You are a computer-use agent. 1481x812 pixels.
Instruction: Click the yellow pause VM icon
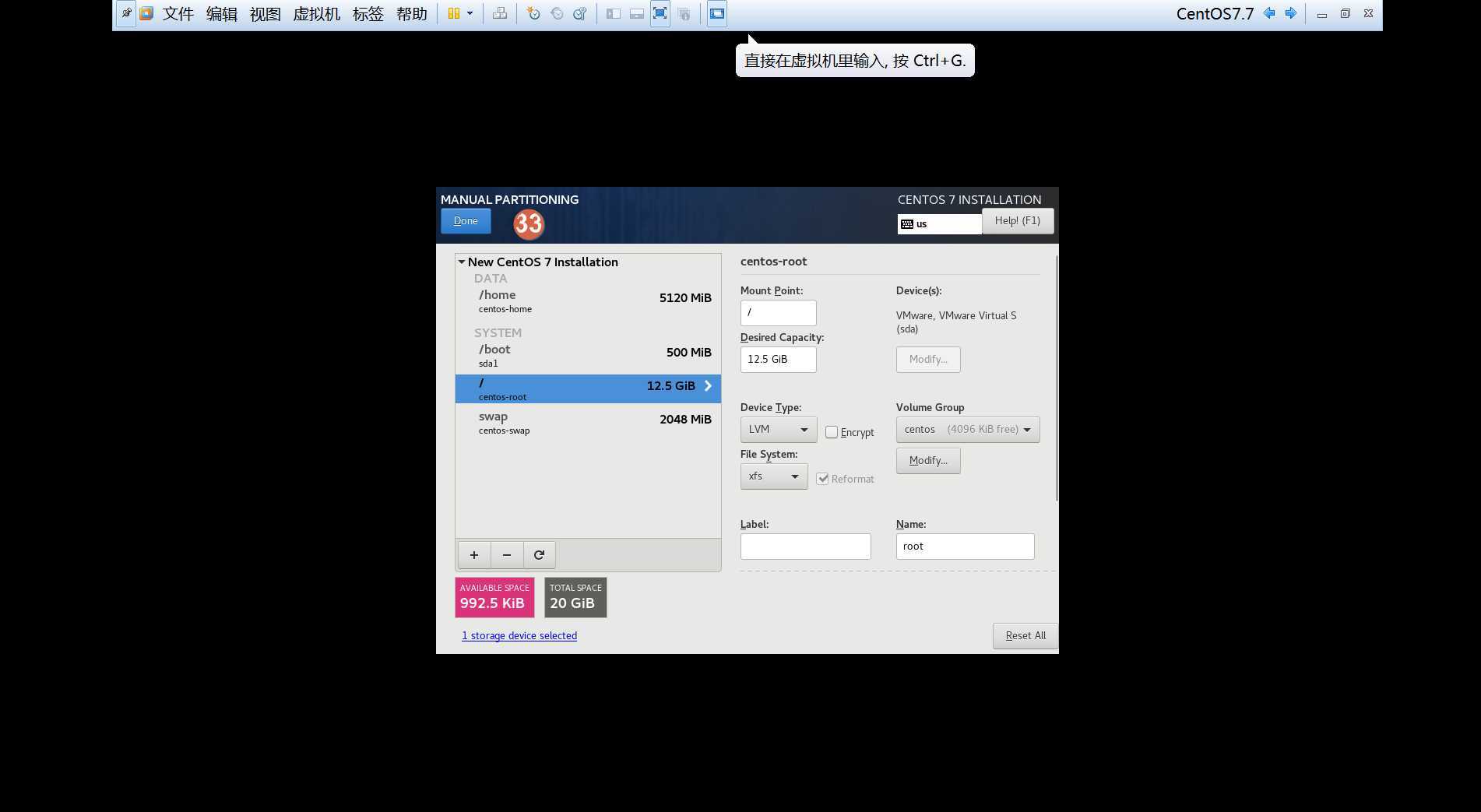pyautogui.click(x=454, y=13)
